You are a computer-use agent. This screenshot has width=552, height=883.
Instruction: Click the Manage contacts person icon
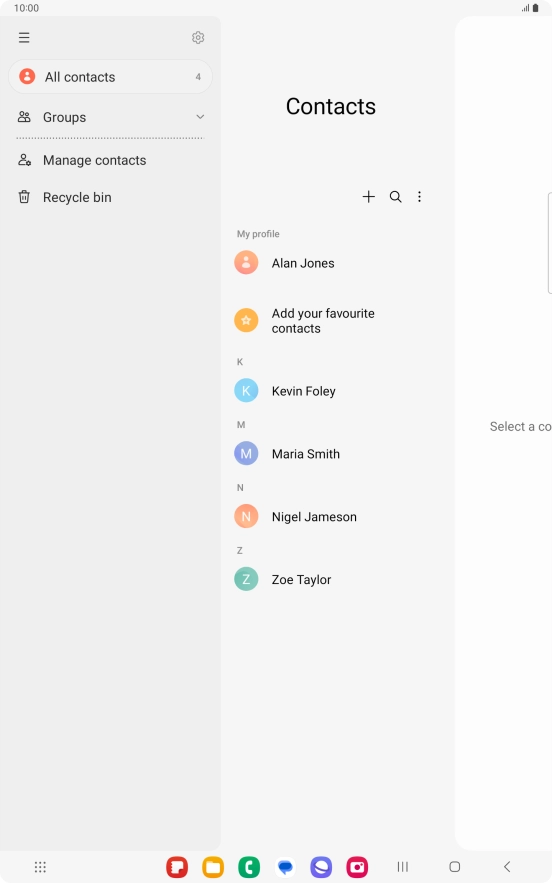tap(24, 160)
